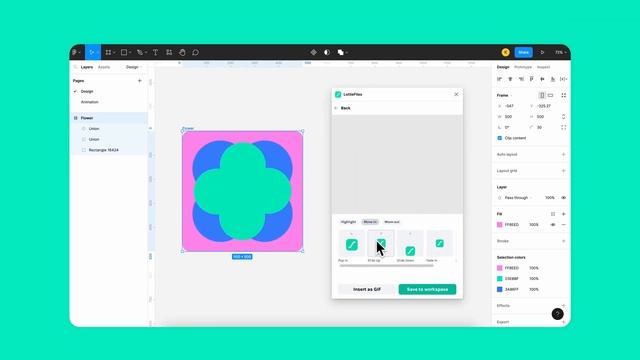Screen dimensions: 640x360
Task: Click Insert as GIF button
Action: coord(367,289)
